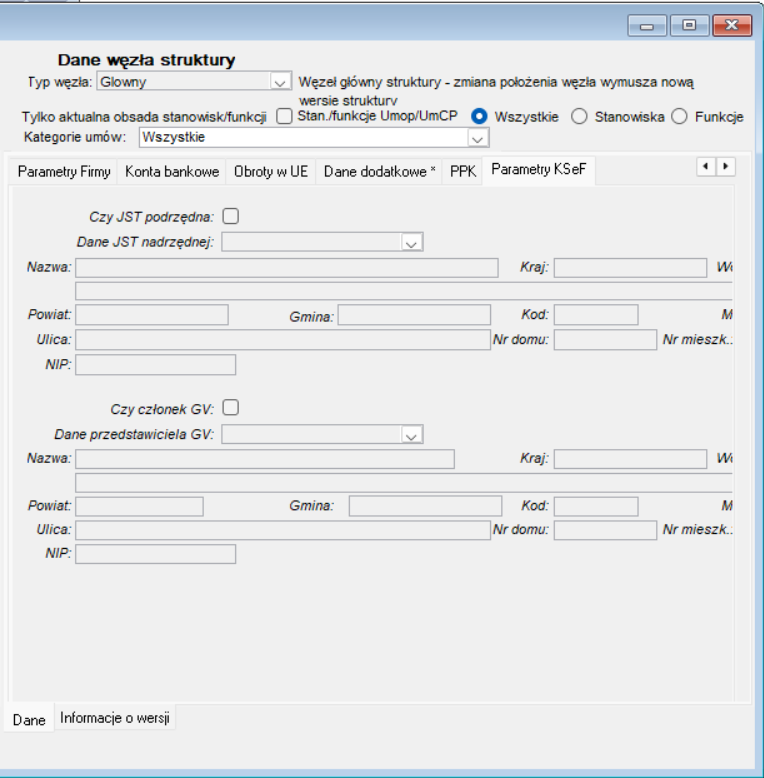The image size is (764, 778).
Task: Click the JST Powiat input field
Action: [x=152, y=315]
